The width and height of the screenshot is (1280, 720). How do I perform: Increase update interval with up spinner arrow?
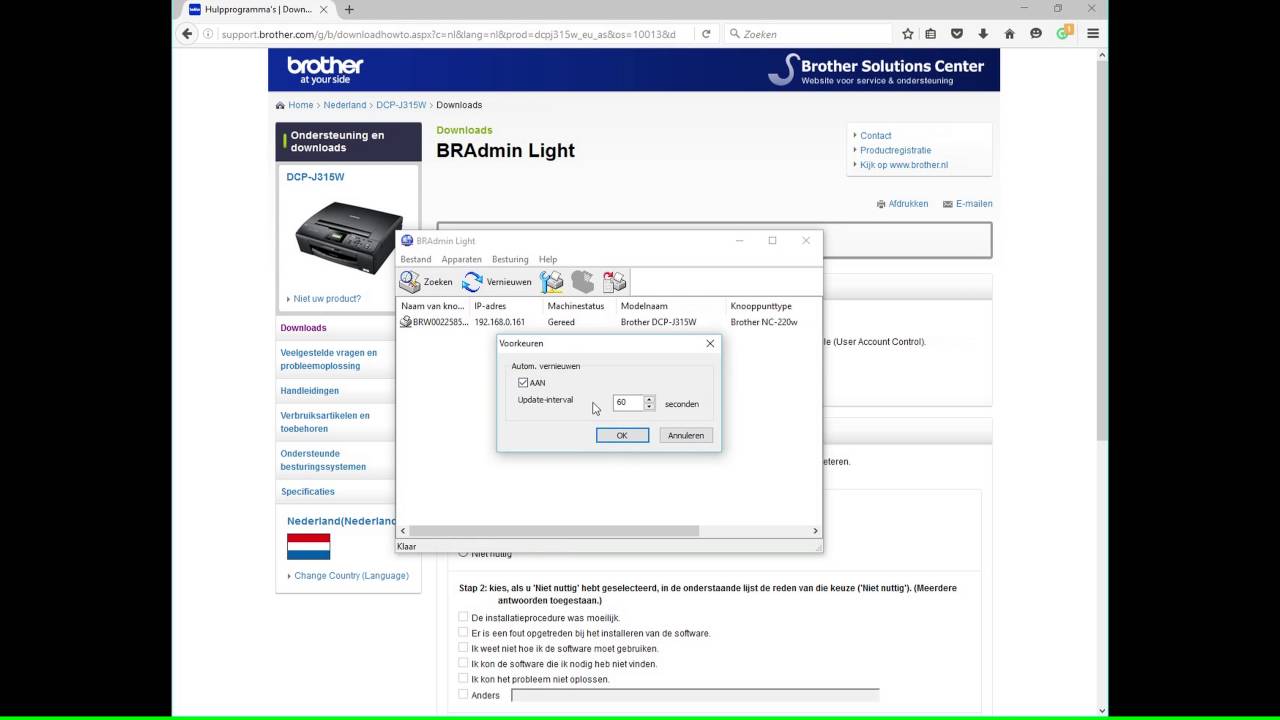649,398
